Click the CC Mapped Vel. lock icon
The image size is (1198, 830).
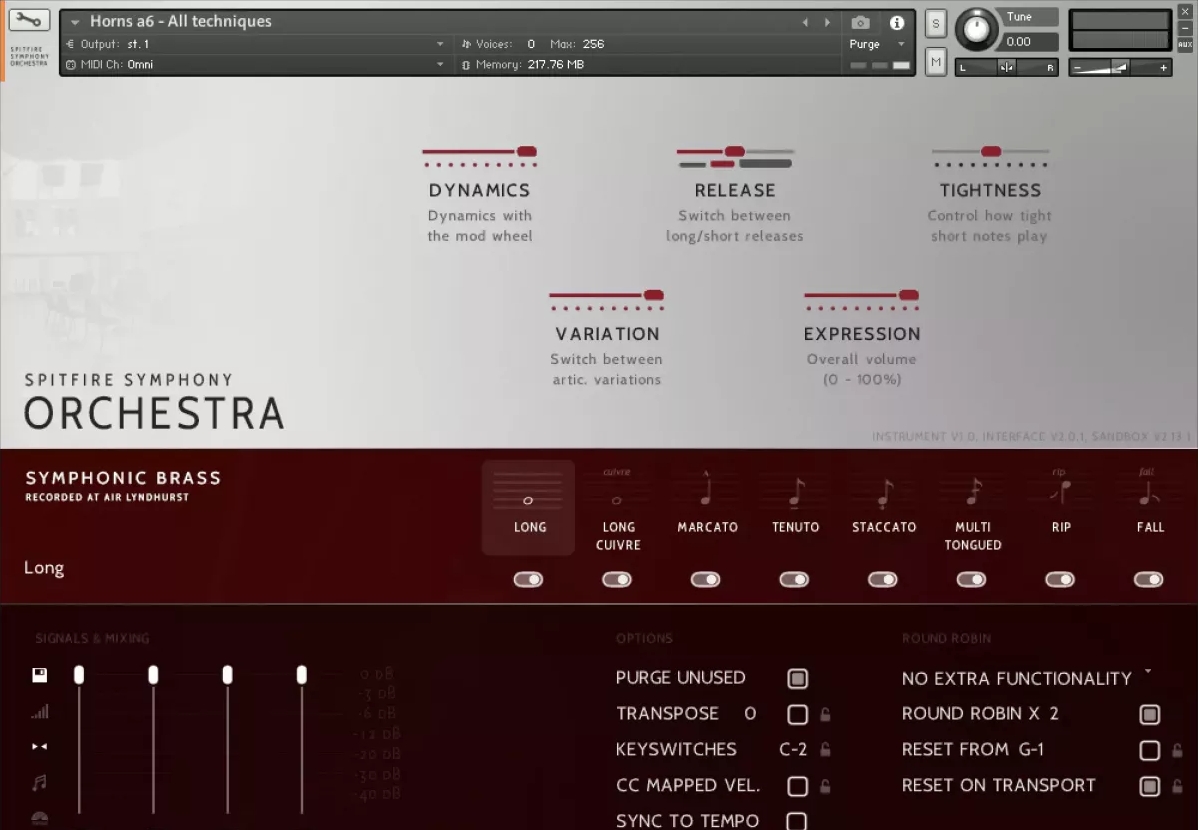(x=825, y=786)
